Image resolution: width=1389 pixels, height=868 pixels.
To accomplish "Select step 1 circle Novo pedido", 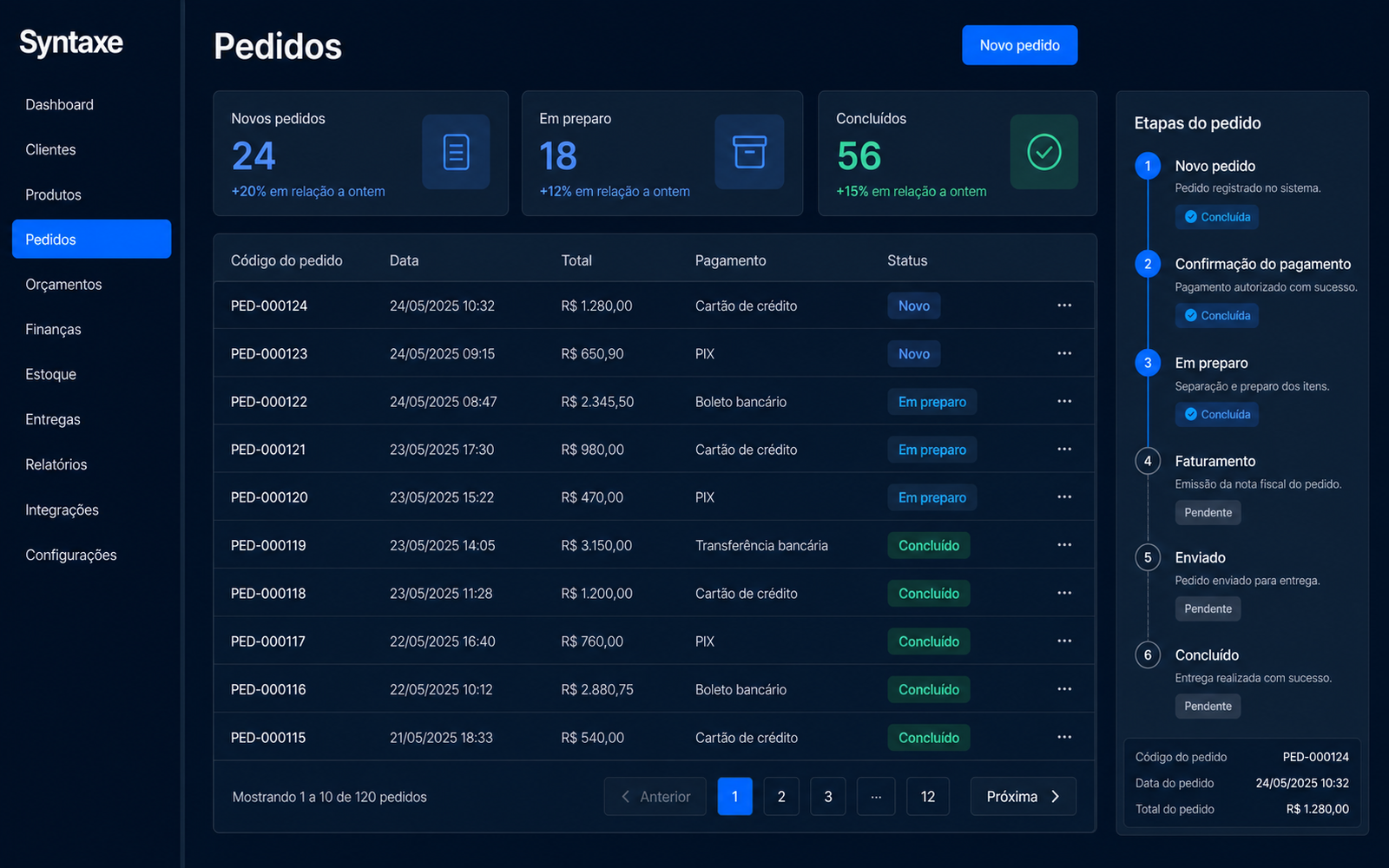I will (1148, 166).
